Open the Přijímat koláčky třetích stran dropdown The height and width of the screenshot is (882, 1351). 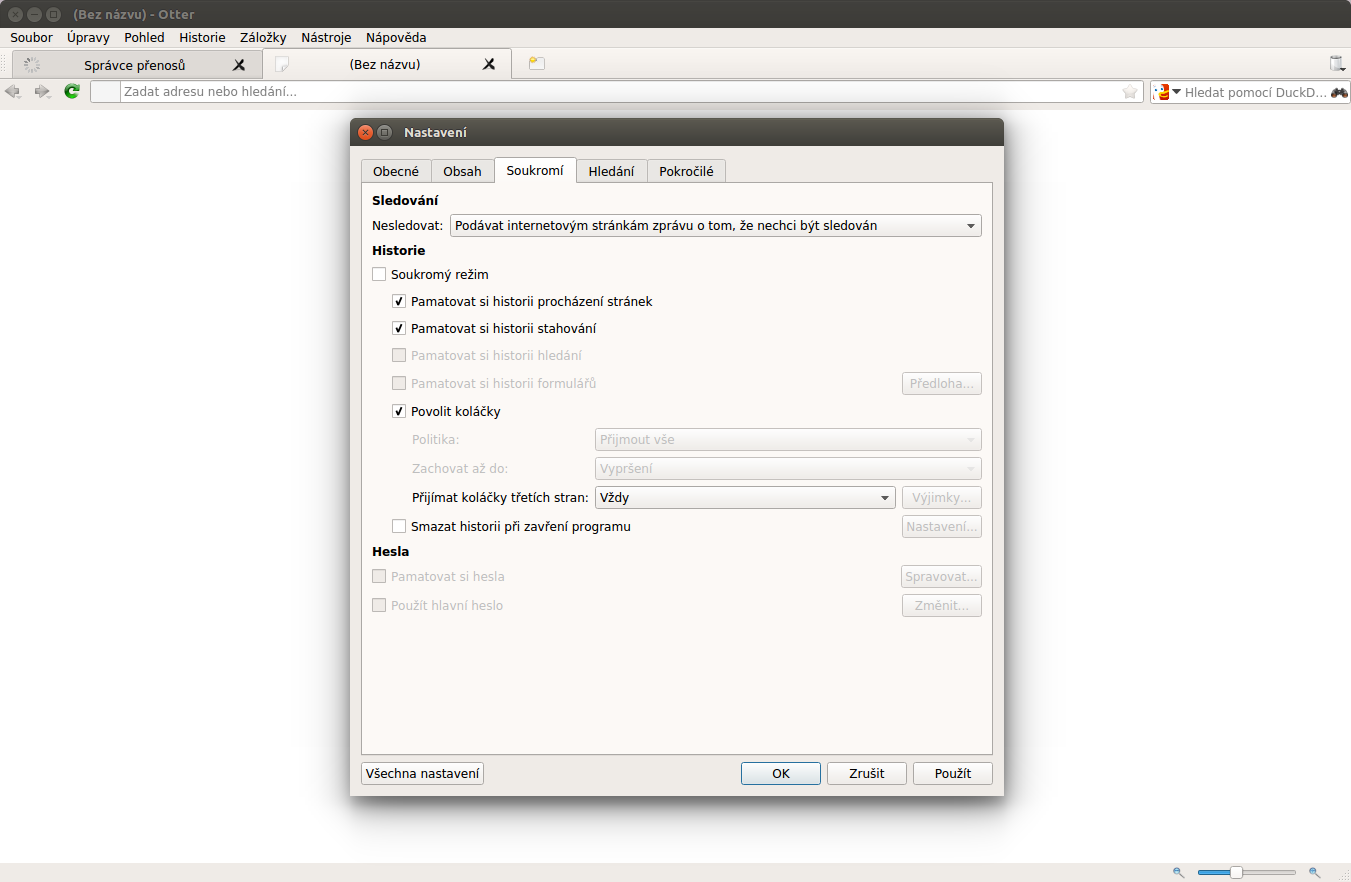(745, 497)
